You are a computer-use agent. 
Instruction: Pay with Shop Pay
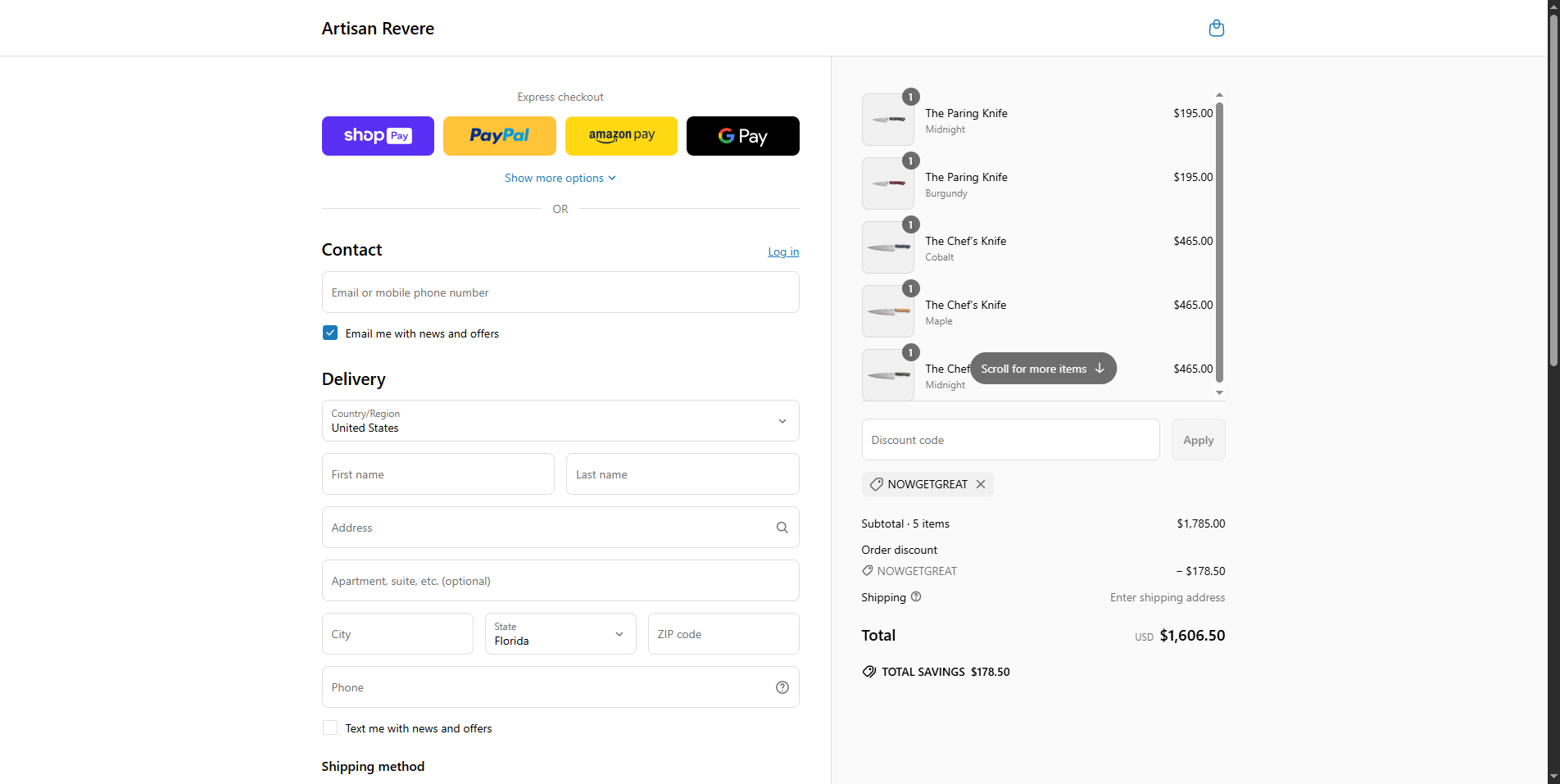[378, 136]
